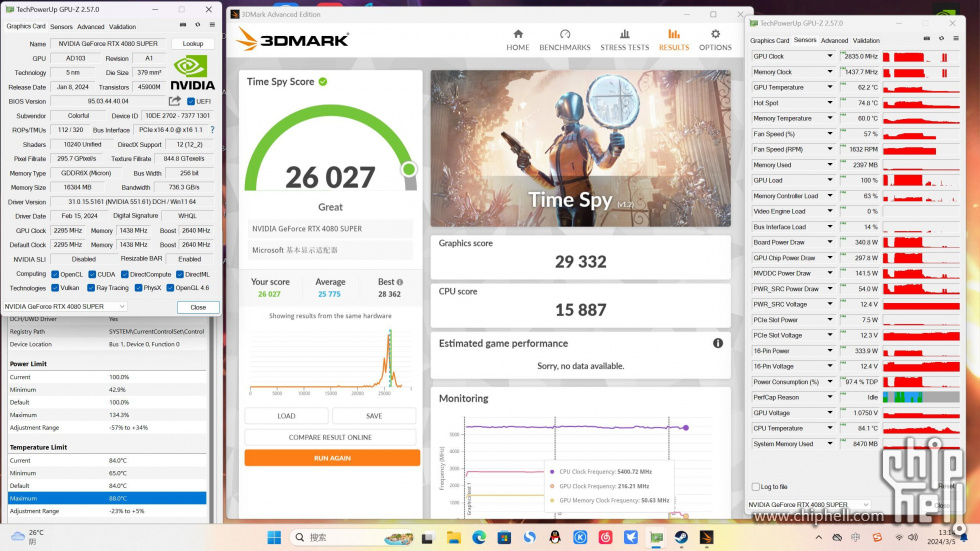Open the STRESS TESTS section
The width and height of the screenshot is (980, 551).
(624, 40)
